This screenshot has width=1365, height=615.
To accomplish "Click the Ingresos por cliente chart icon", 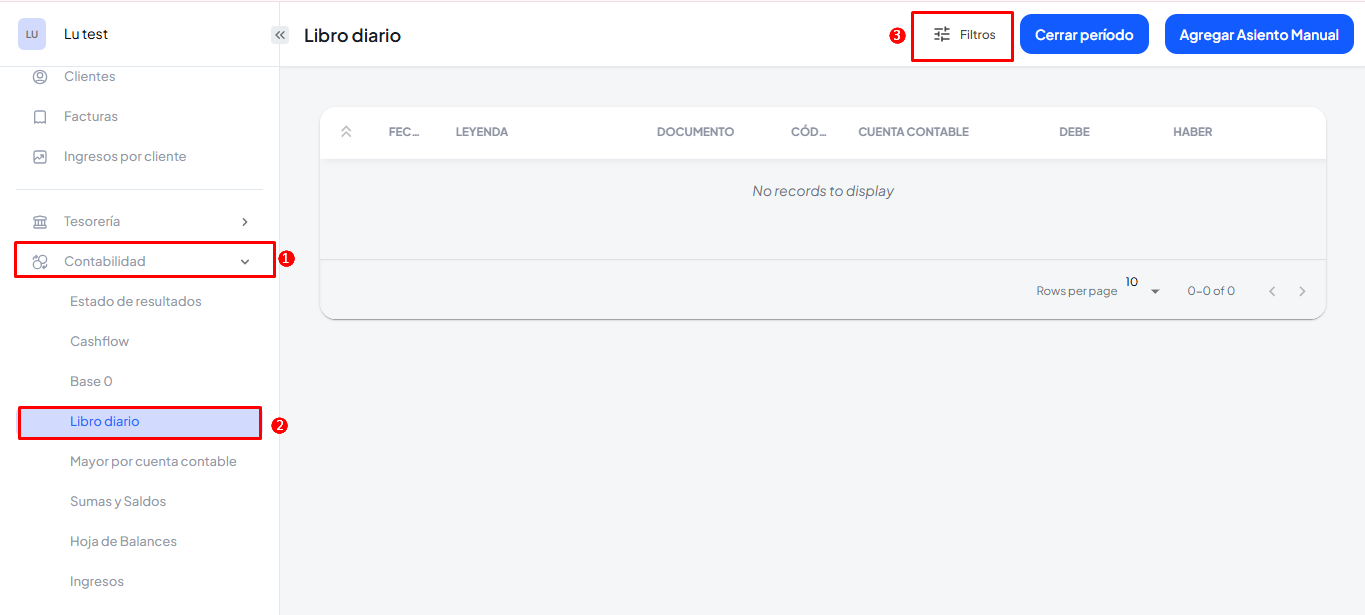I will tap(40, 157).
